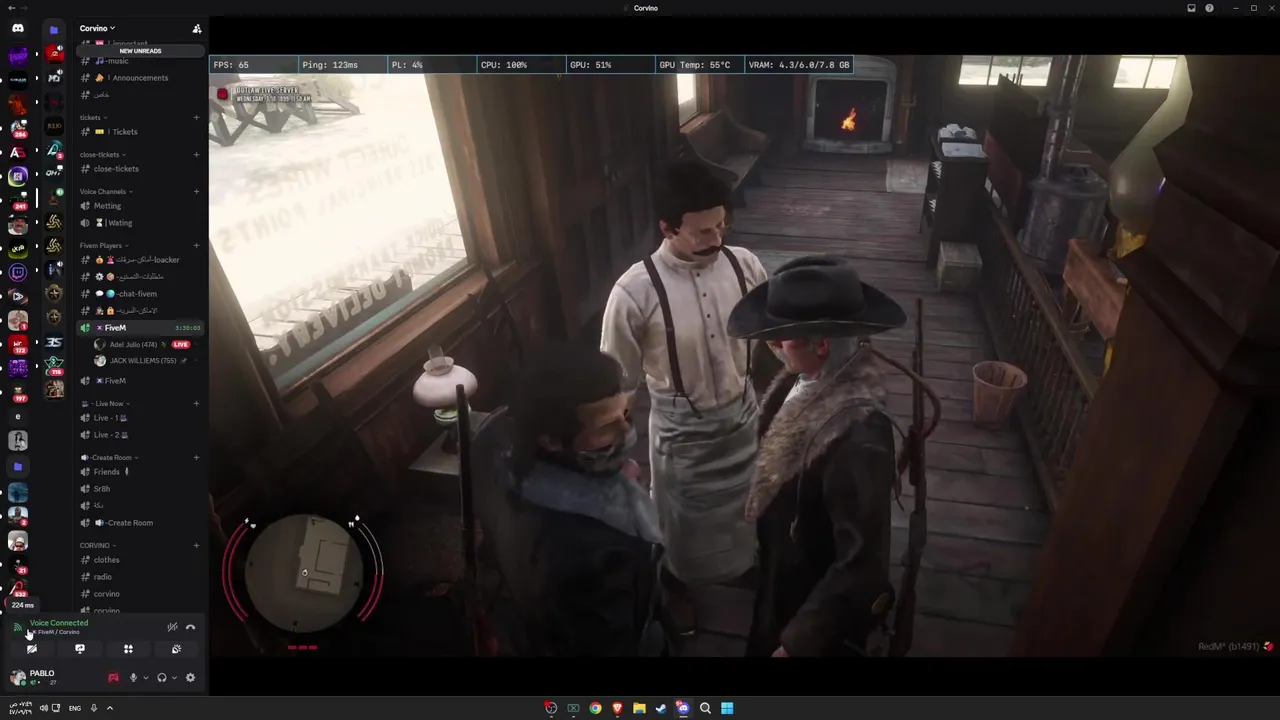Toggle headphones deafen
Image resolution: width=1280 pixels, height=720 pixels.
coord(161,677)
